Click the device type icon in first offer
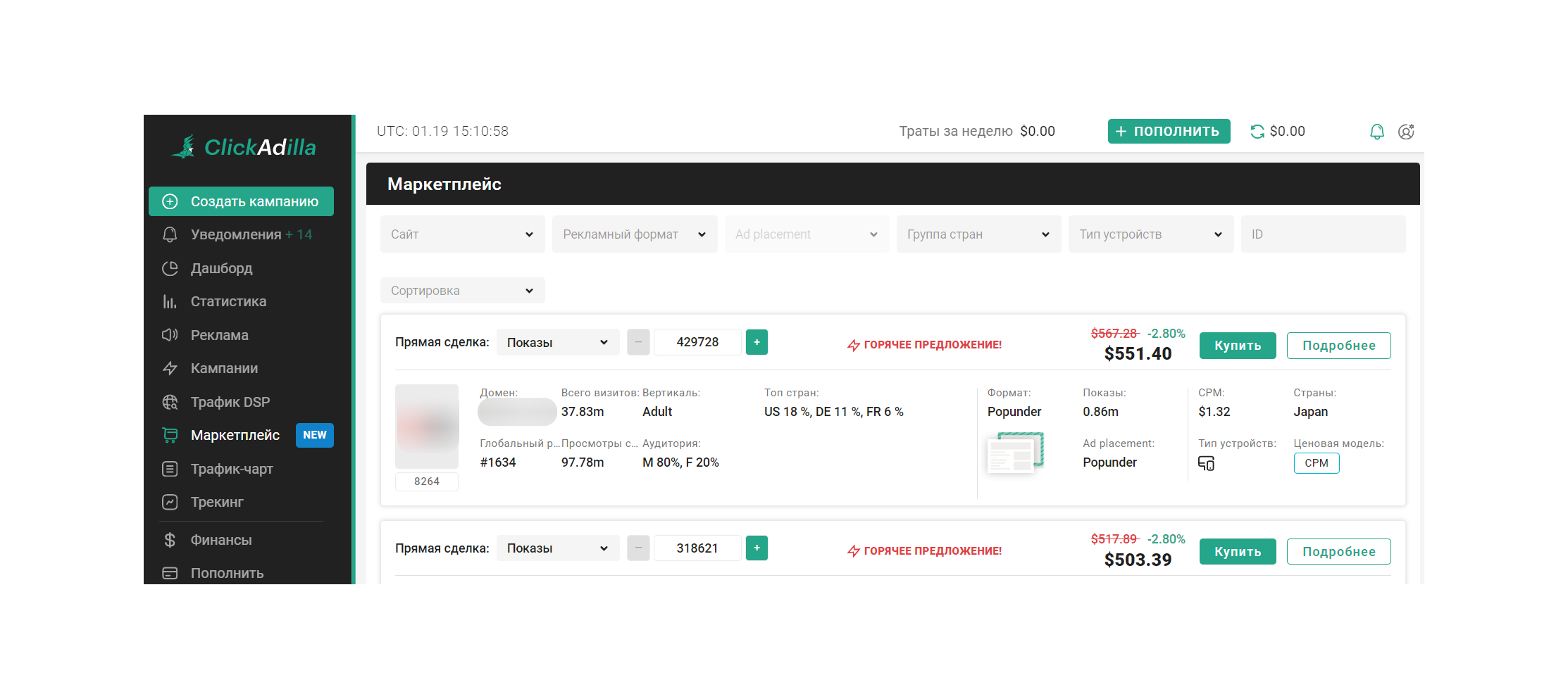The width and height of the screenshot is (1568, 699). click(x=1206, y=463)
